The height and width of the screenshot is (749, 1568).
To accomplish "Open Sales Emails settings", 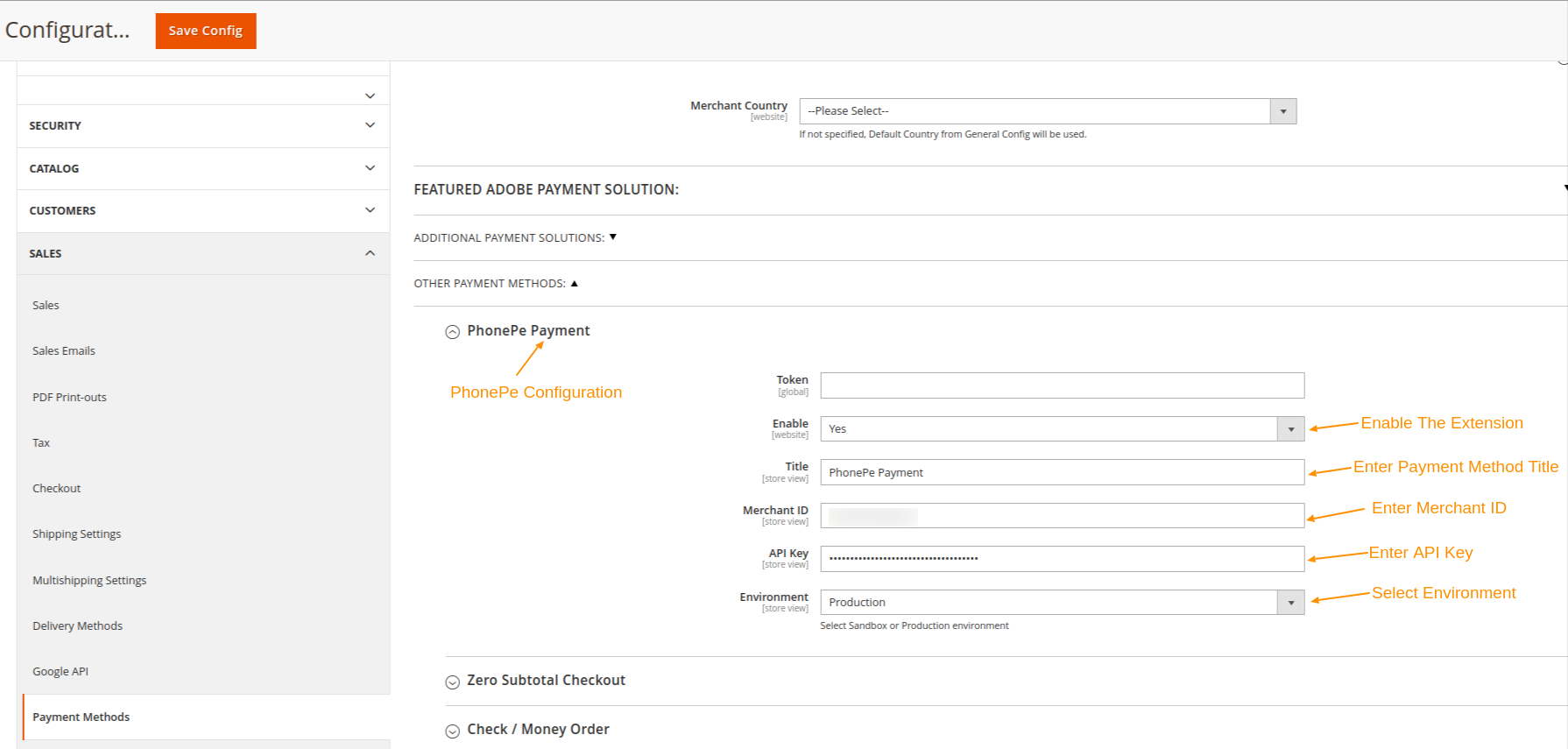I will point(64,351).
